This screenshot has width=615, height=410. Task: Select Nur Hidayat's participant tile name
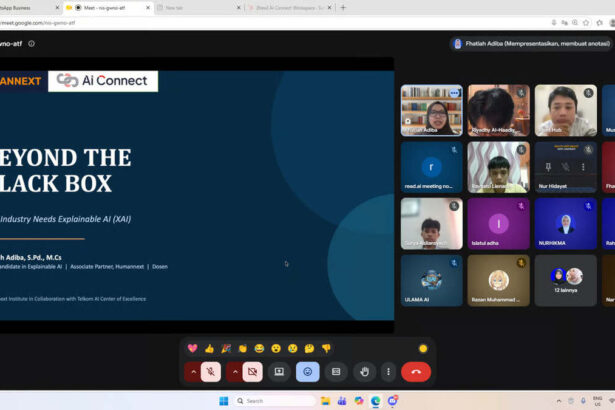click(552, 186)
